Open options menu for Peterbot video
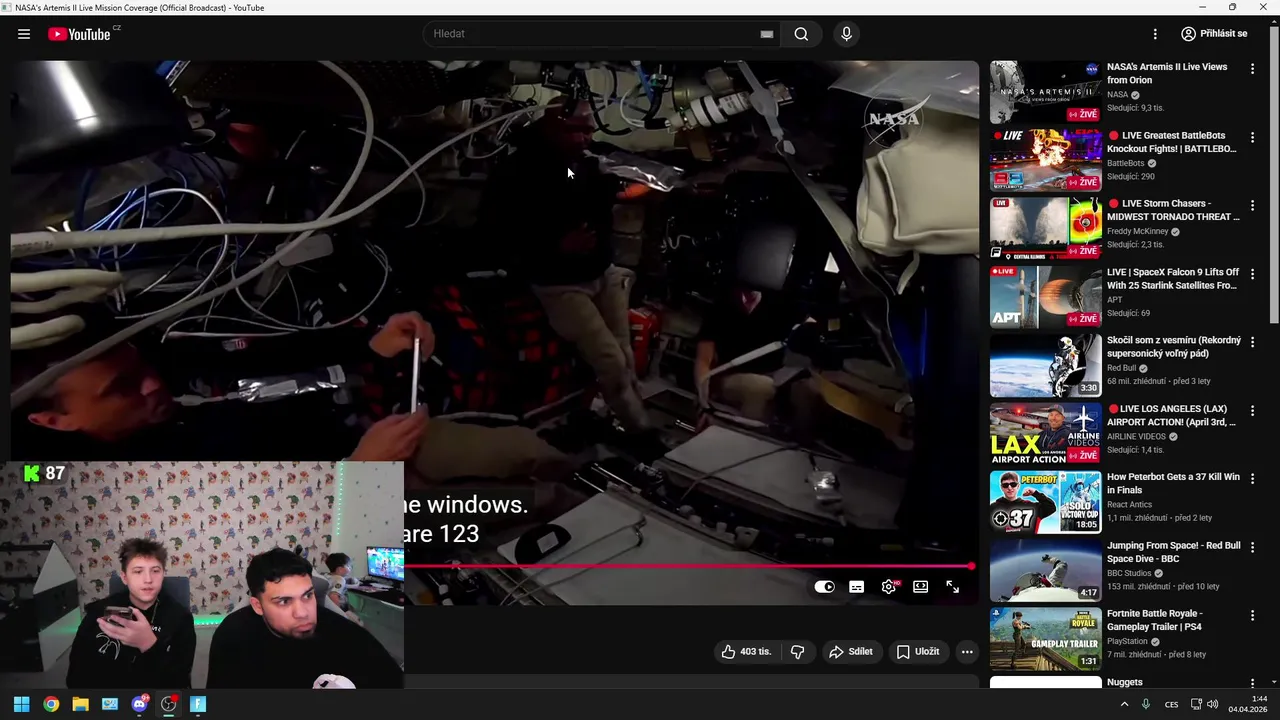1280x720 pixels. (1252, 479)
